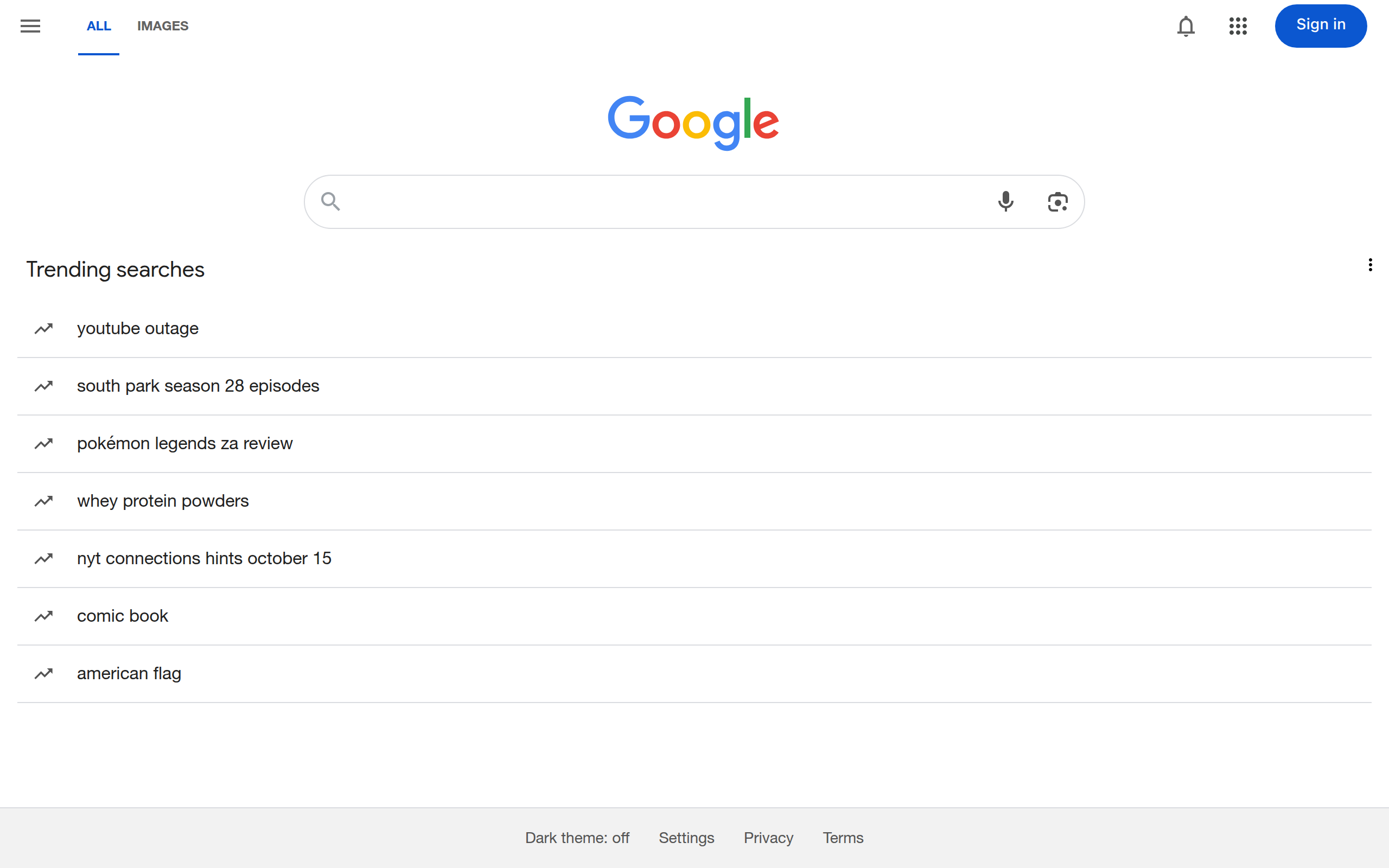Switch to the Images tab
This screenshot has width=1389, height=868.
click(162, 26)
